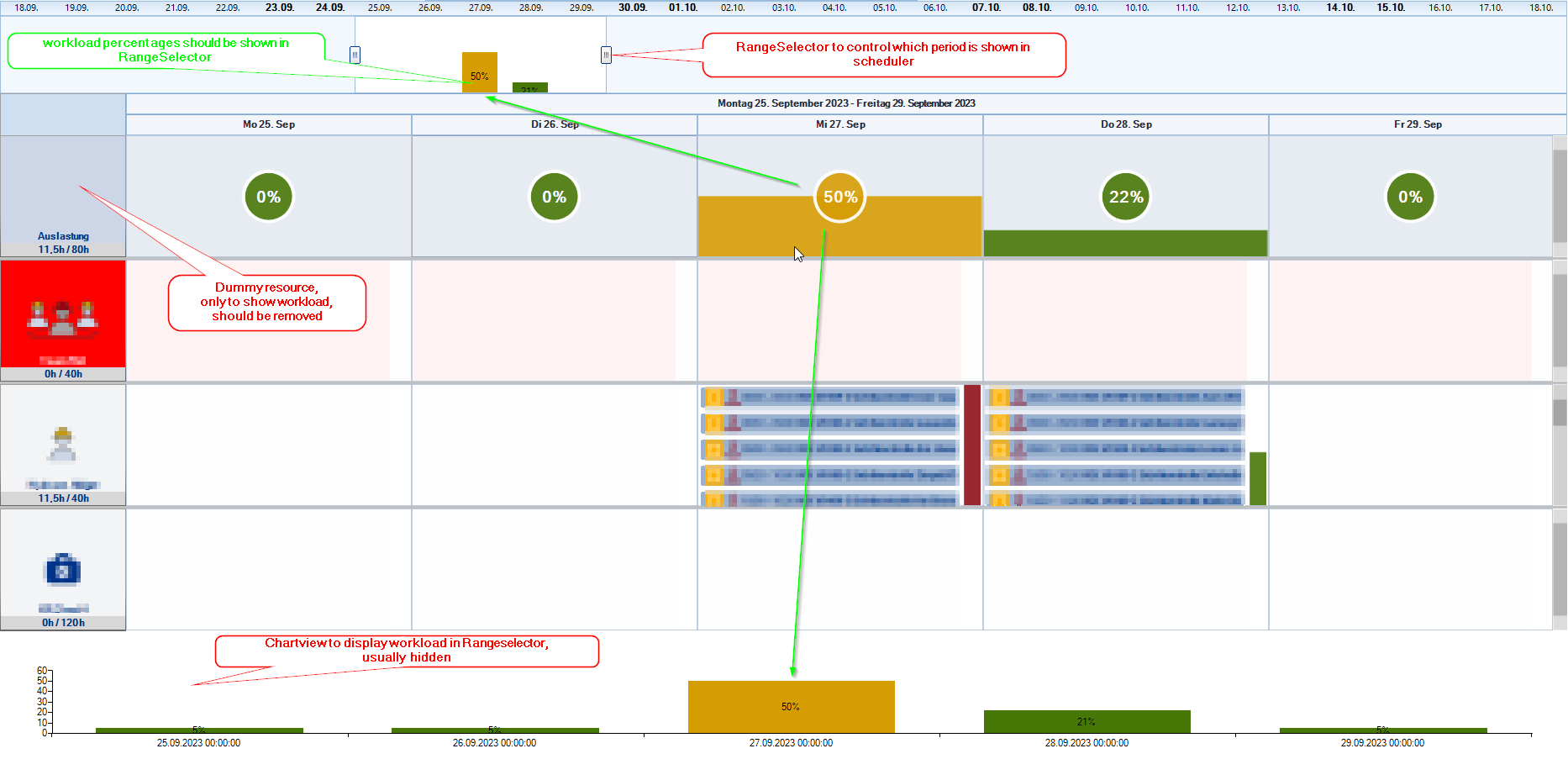The image size is (1568, 759).
Task: Click the blue briefcase resource icon
Action: click(63, 570)
